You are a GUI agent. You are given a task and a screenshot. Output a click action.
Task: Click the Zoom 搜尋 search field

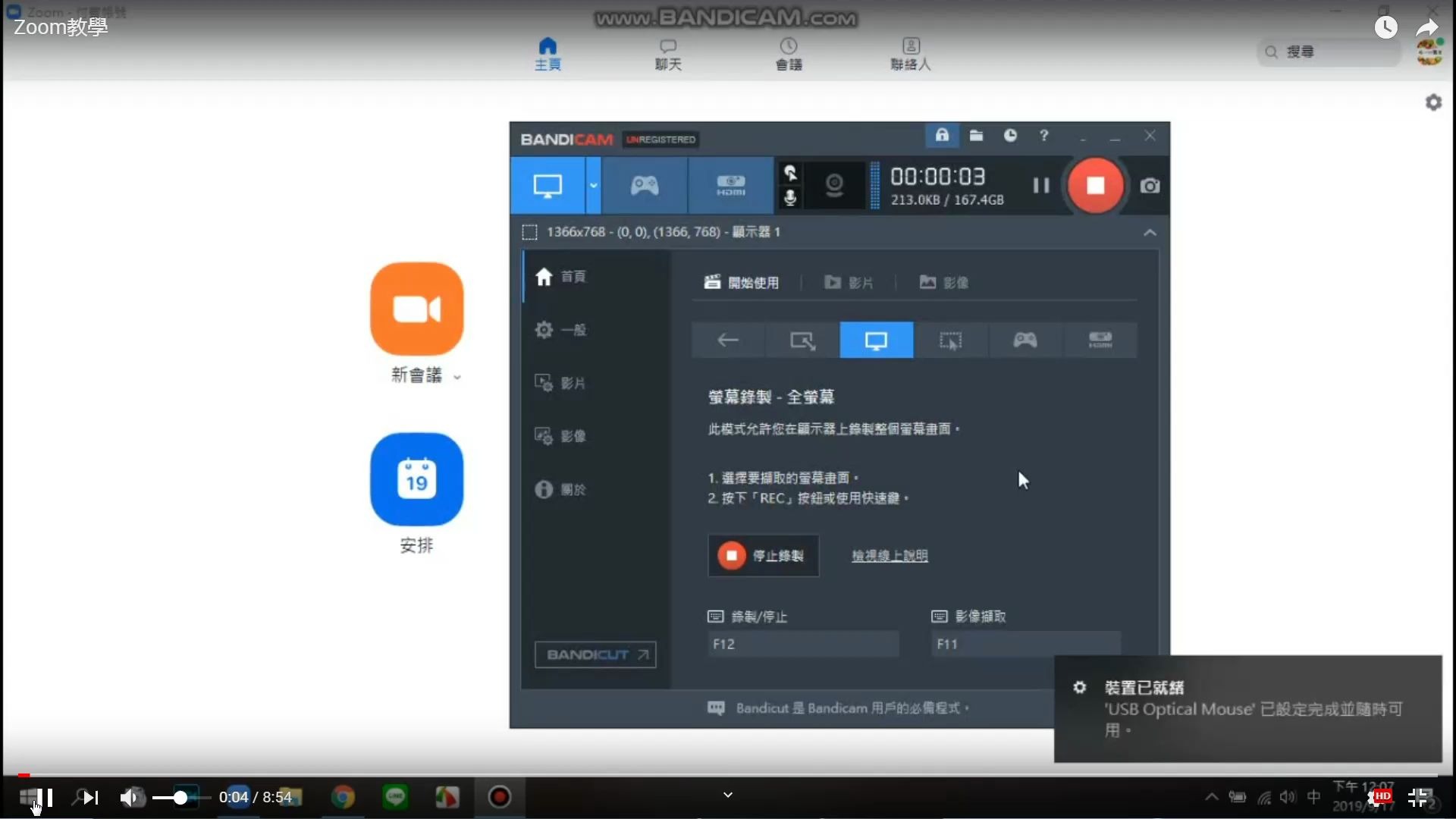(1329, 52)
